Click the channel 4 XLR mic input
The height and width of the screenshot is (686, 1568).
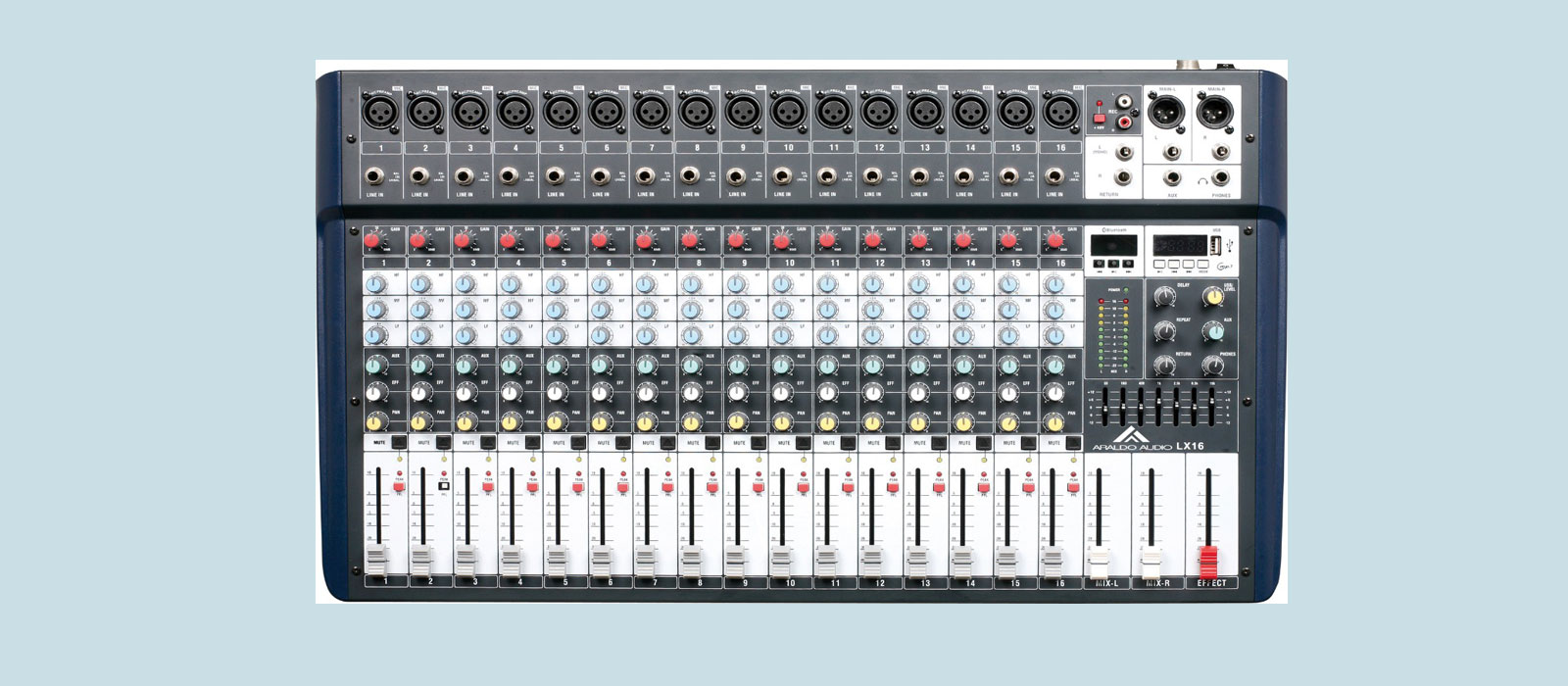point(515,111)
